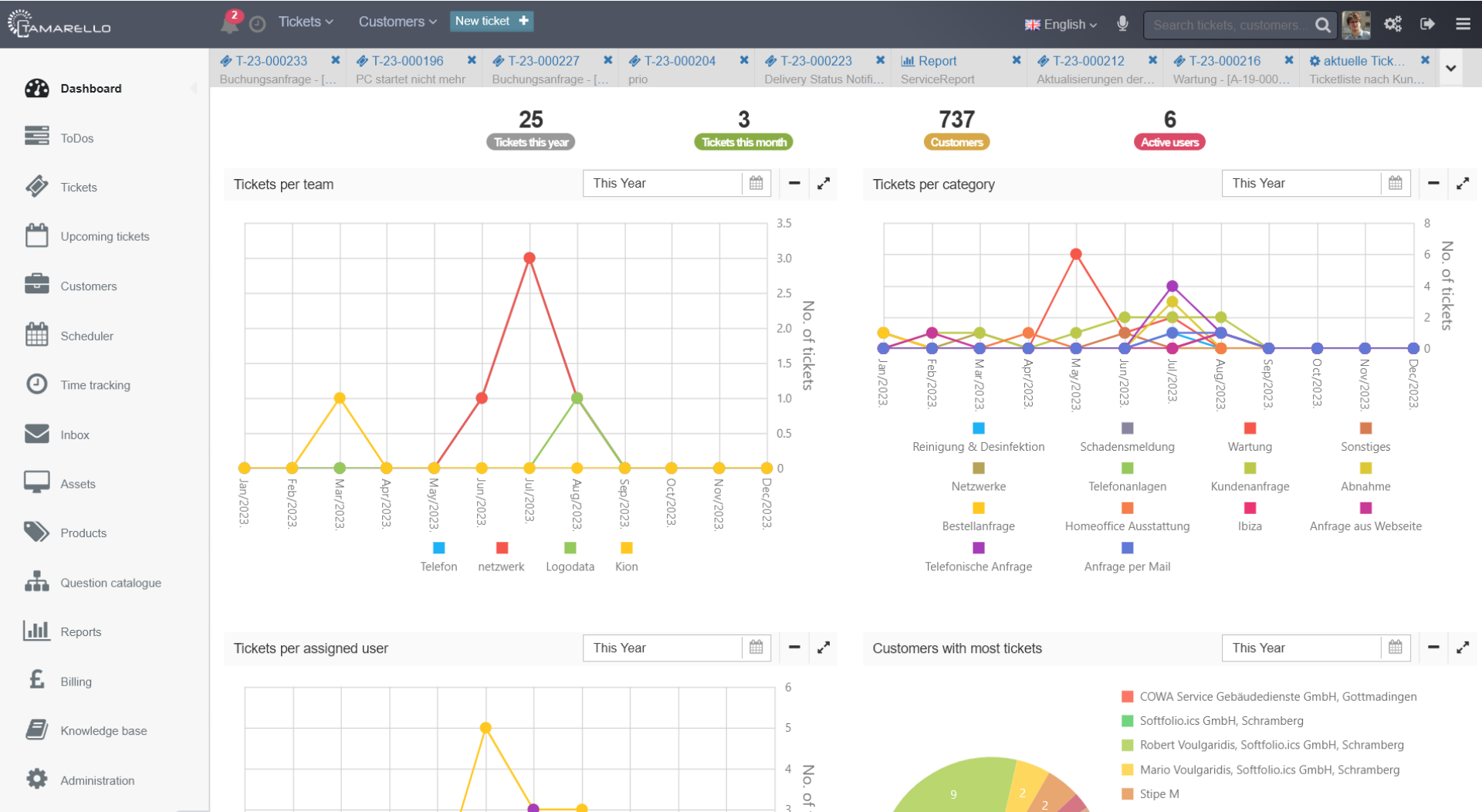The height and width of the screenshot is (812, 1482).
Task: Close the T-23-000216 tab
Action: pos(1289,60)
